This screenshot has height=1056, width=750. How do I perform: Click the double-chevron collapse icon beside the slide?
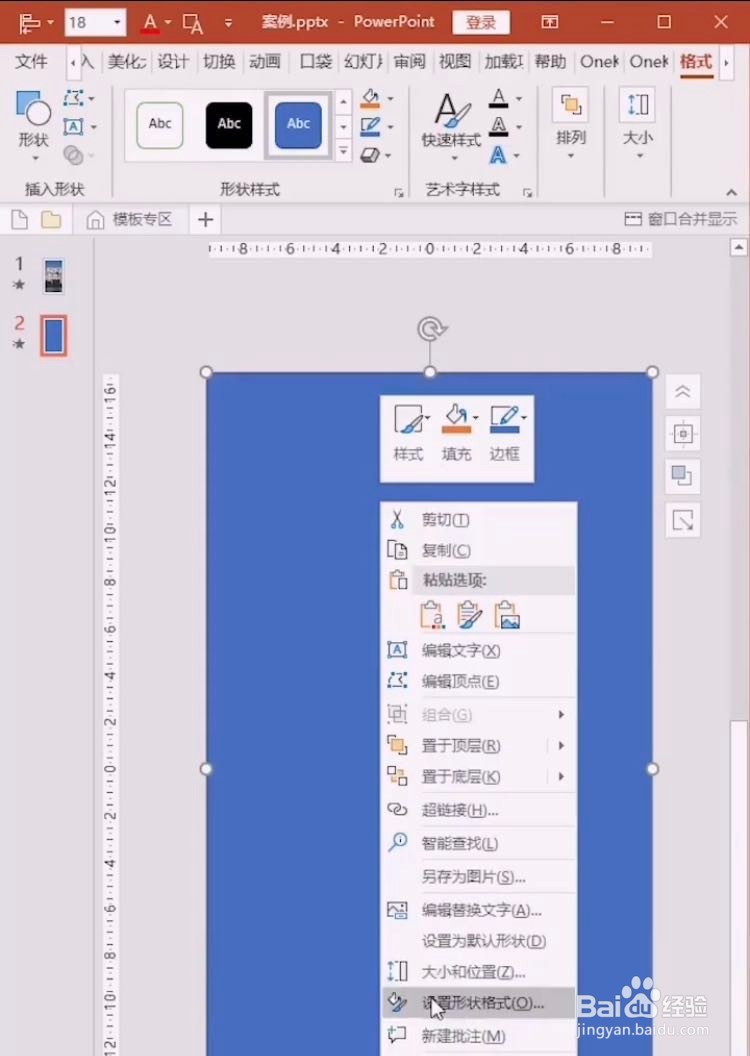[683, 391]
